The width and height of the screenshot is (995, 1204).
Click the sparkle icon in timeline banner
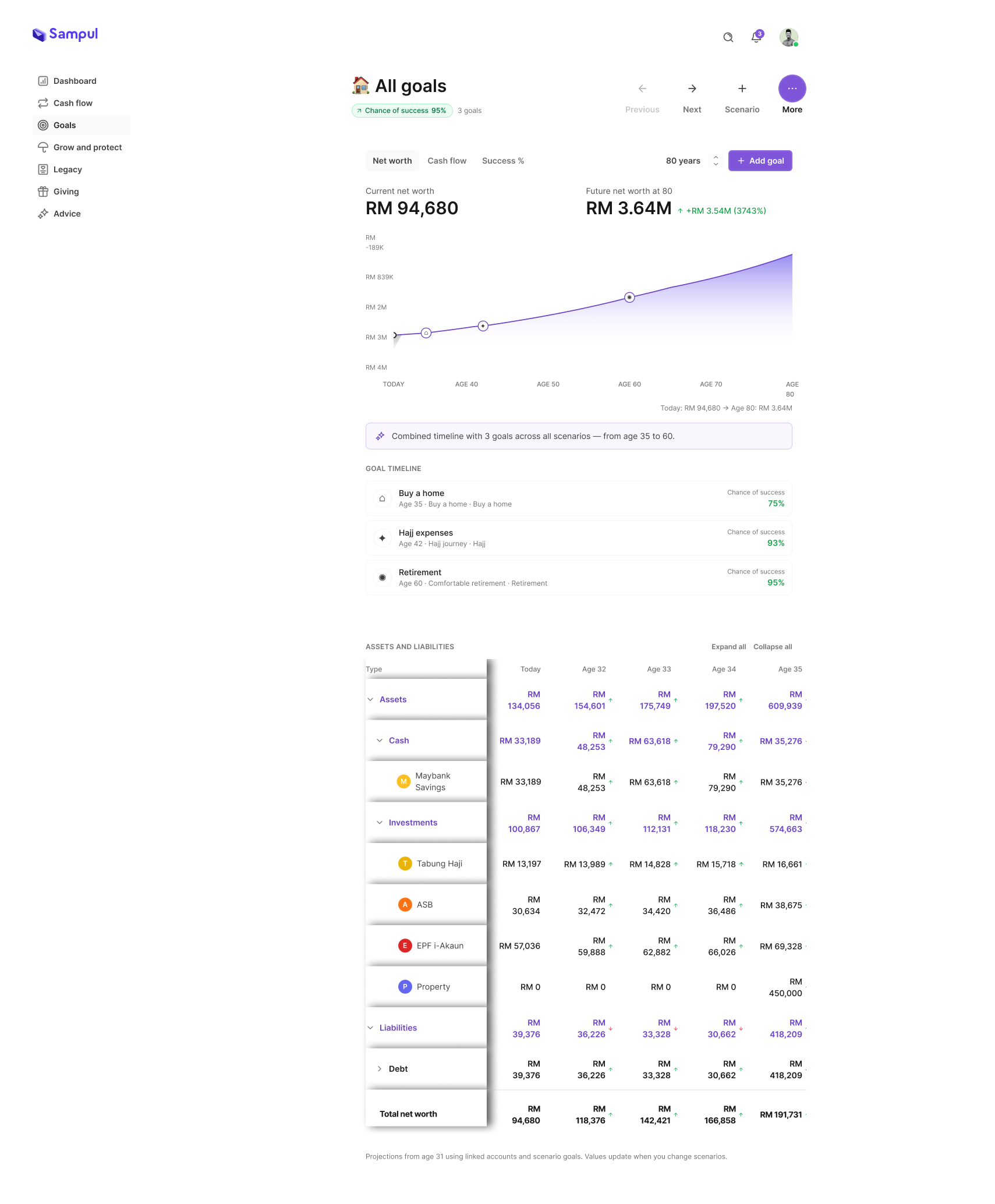coord(380,436)
